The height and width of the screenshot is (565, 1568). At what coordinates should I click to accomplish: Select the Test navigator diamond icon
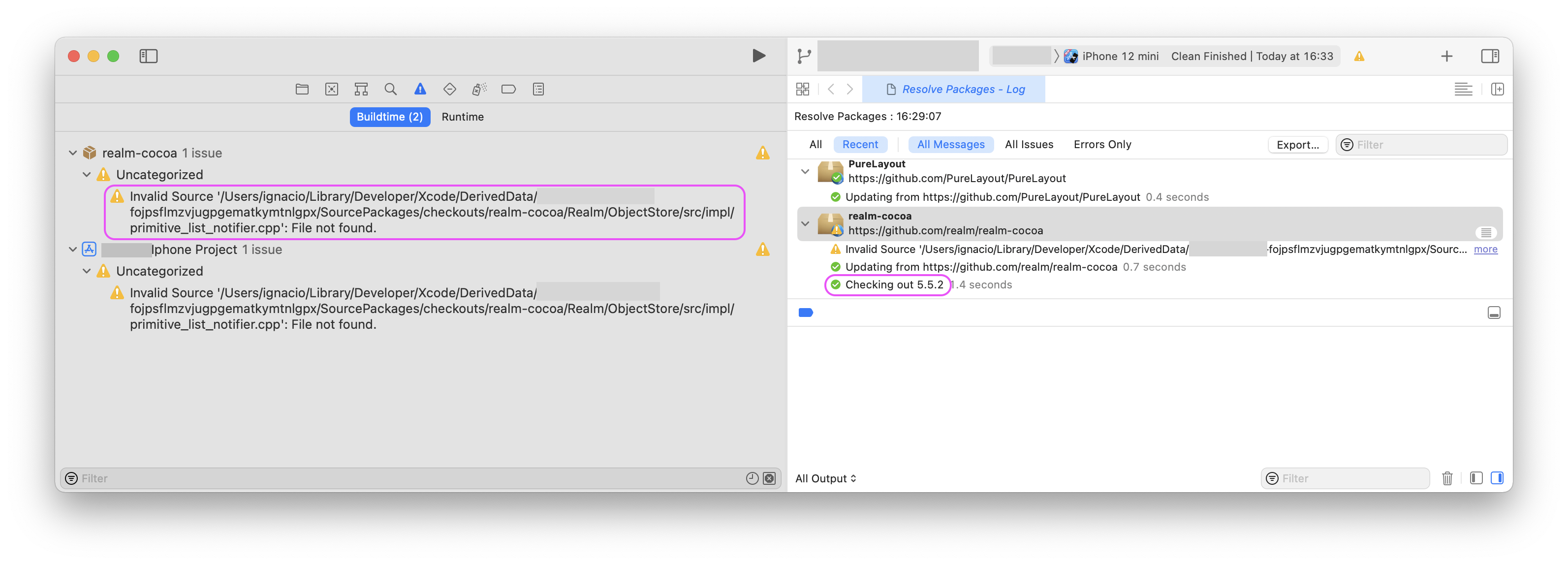point(449,90)
